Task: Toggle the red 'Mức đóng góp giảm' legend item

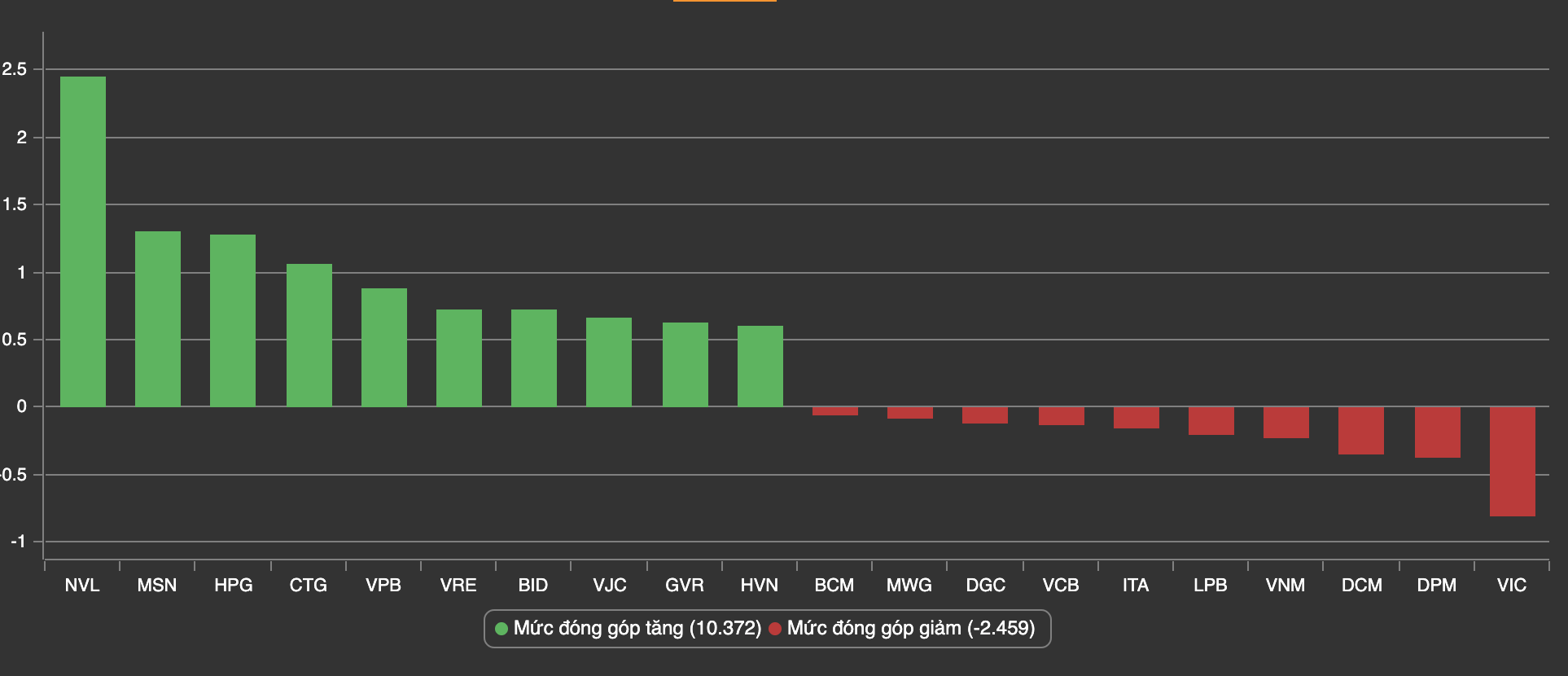Action: [902, 629]
